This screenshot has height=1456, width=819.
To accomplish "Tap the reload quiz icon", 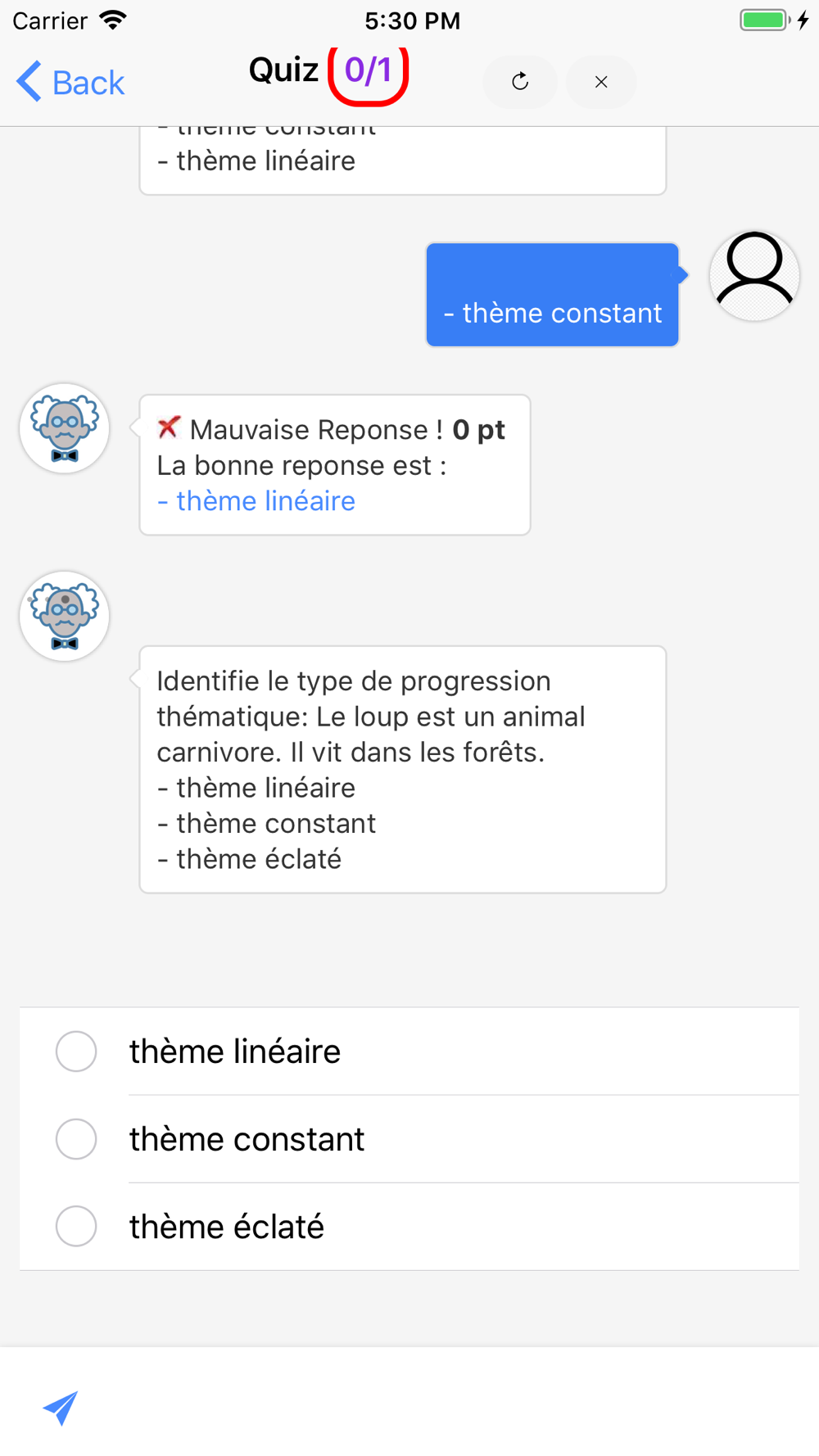I will point(520,82).
